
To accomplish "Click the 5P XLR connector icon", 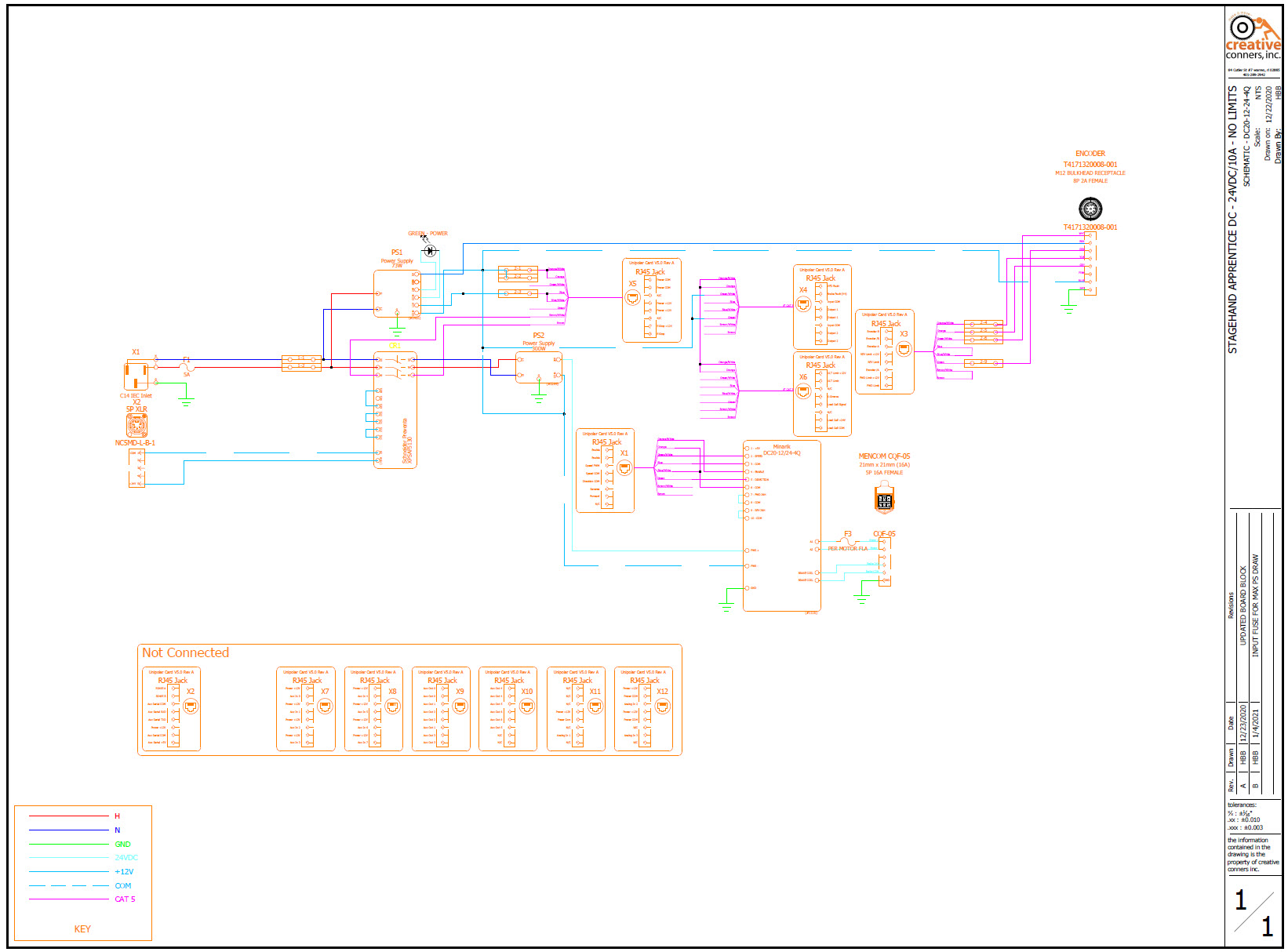I will click(x=137, y=426).
